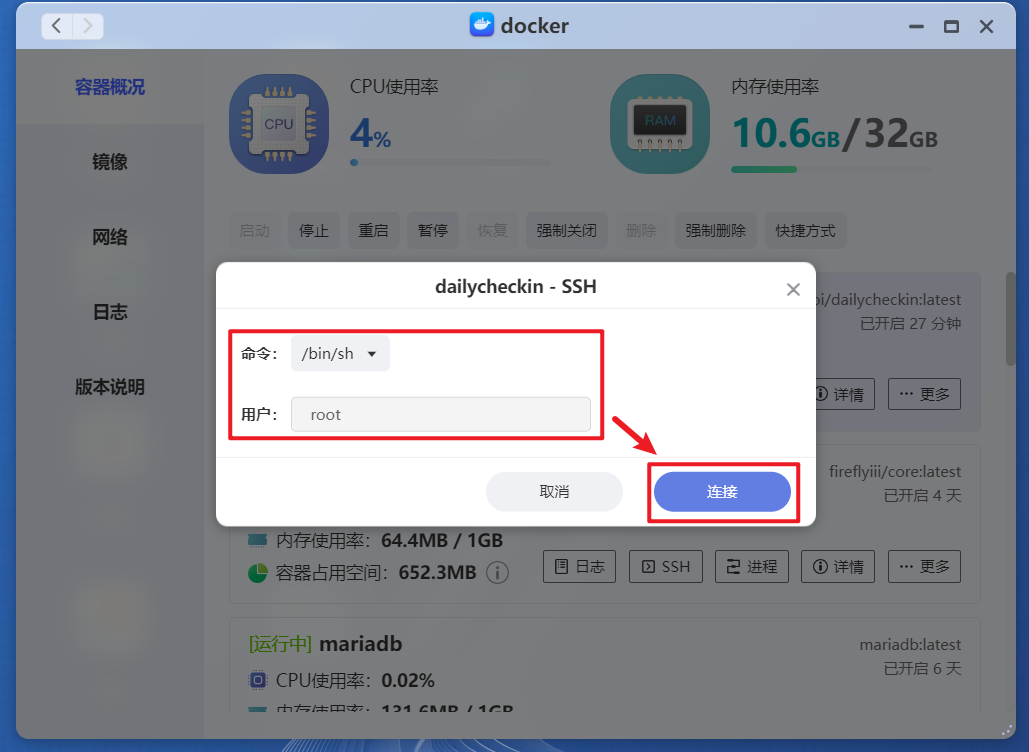Open the 更多 (more) options for the container
1029x752 pixels.
pos(924,566)
